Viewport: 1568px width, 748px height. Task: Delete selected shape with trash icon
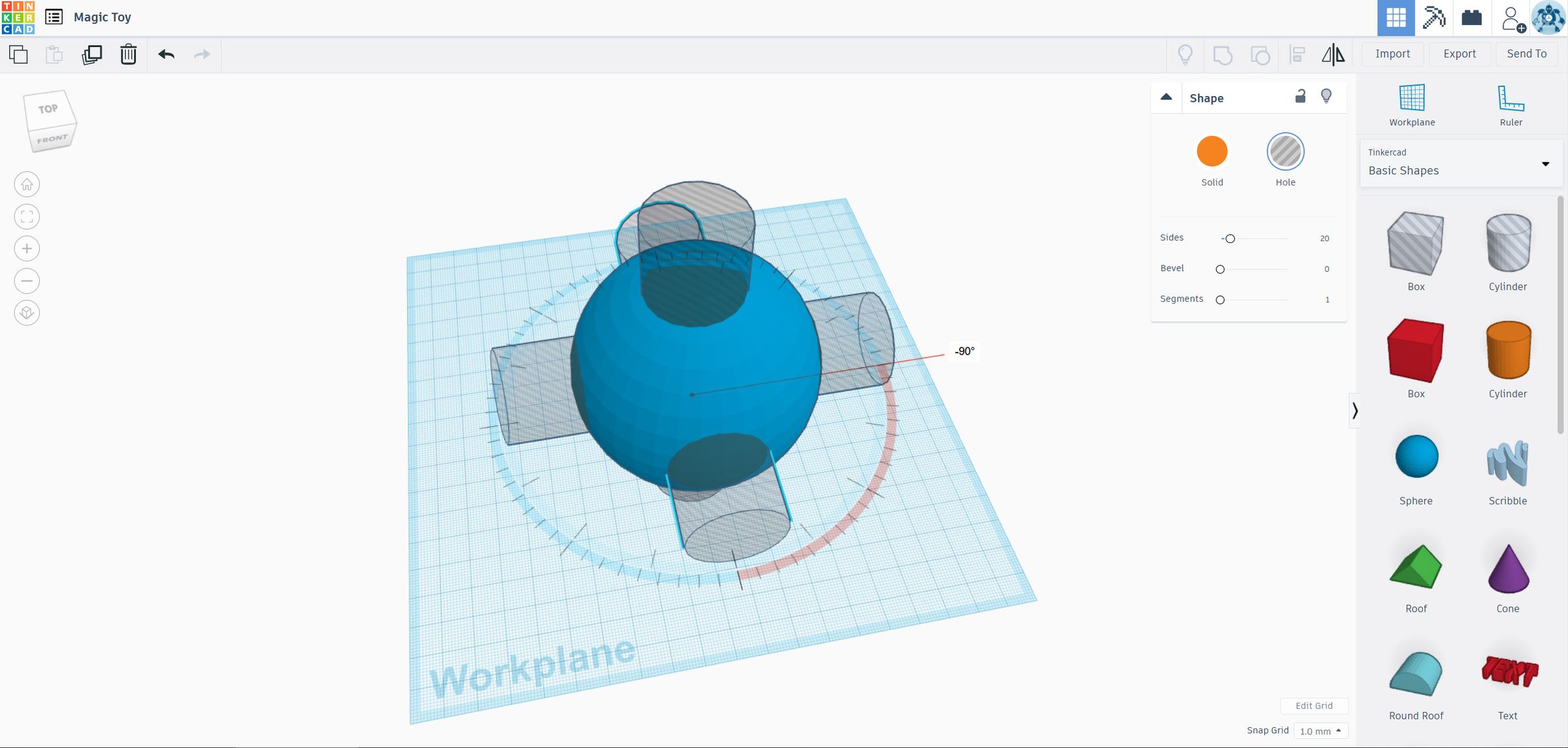[x=128, y=54]
